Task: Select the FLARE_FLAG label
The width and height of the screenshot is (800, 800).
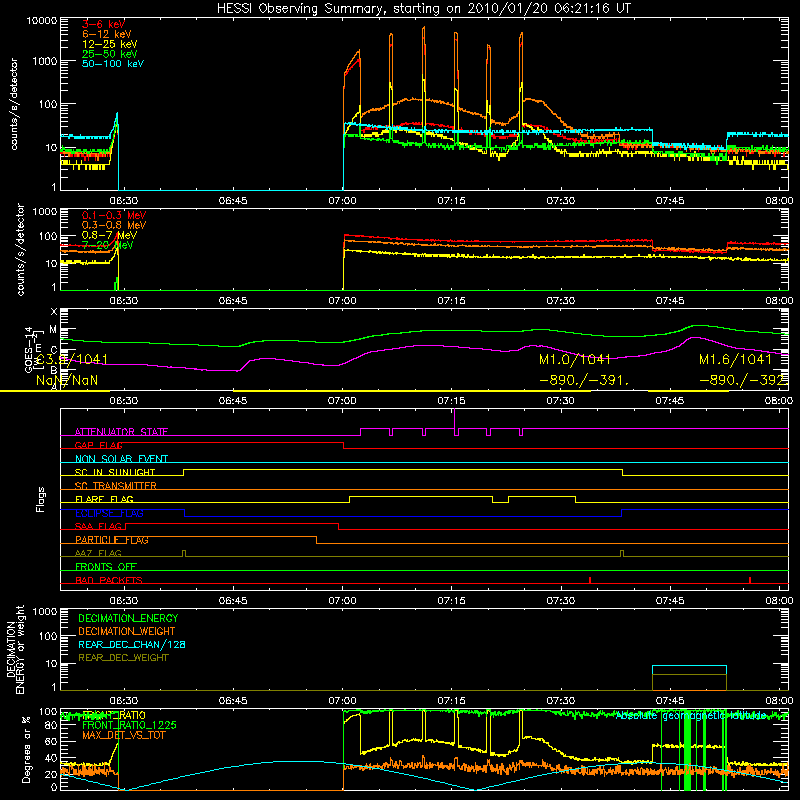Action: pyautogui.click(x=104, y=499)
